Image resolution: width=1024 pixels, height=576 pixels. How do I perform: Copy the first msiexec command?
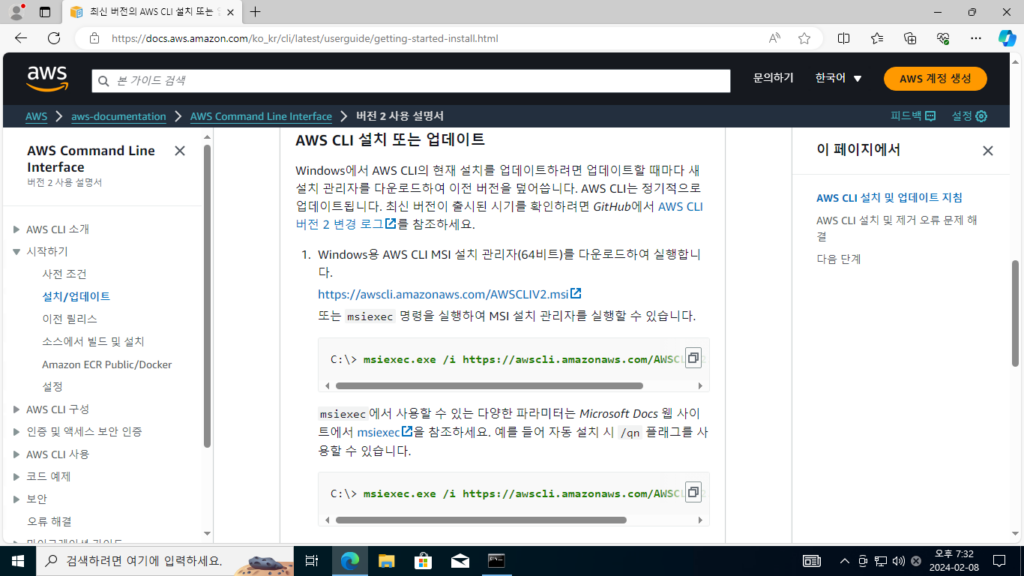tap(693, 358)
